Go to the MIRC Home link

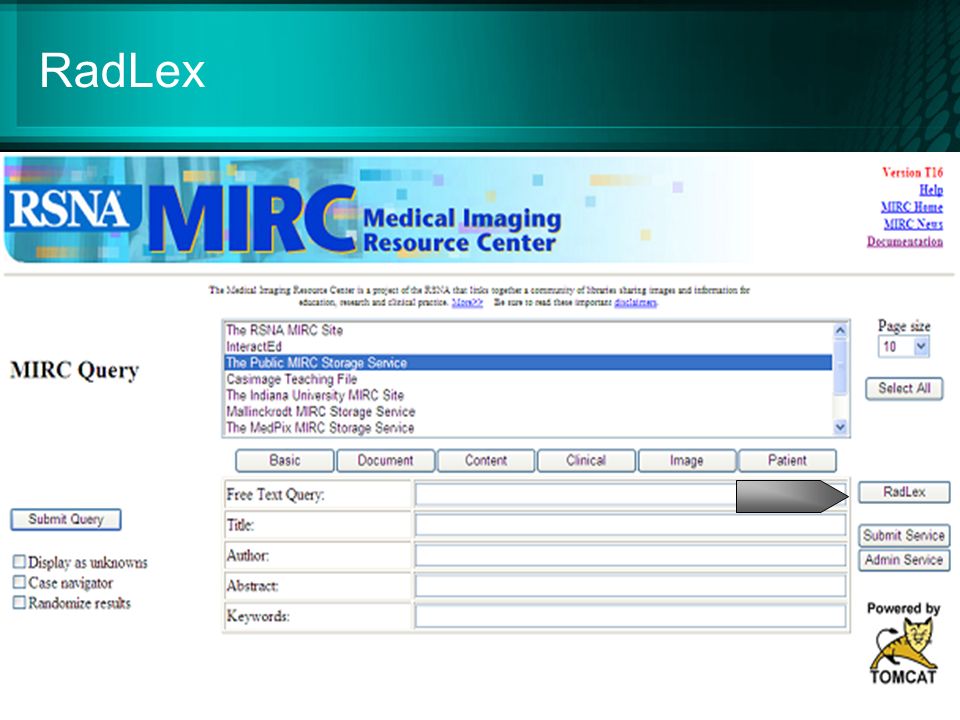(x=912, y=207)
